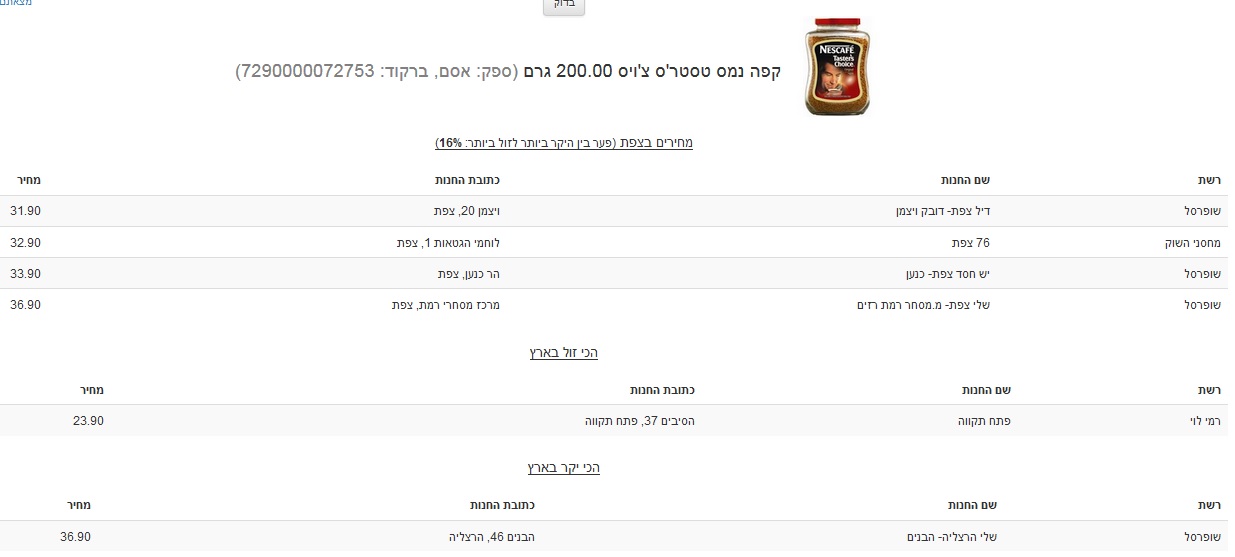Click the 'כתובת החנות' header in the Safed prices table

pyautogui.click(x=467, y=180)
